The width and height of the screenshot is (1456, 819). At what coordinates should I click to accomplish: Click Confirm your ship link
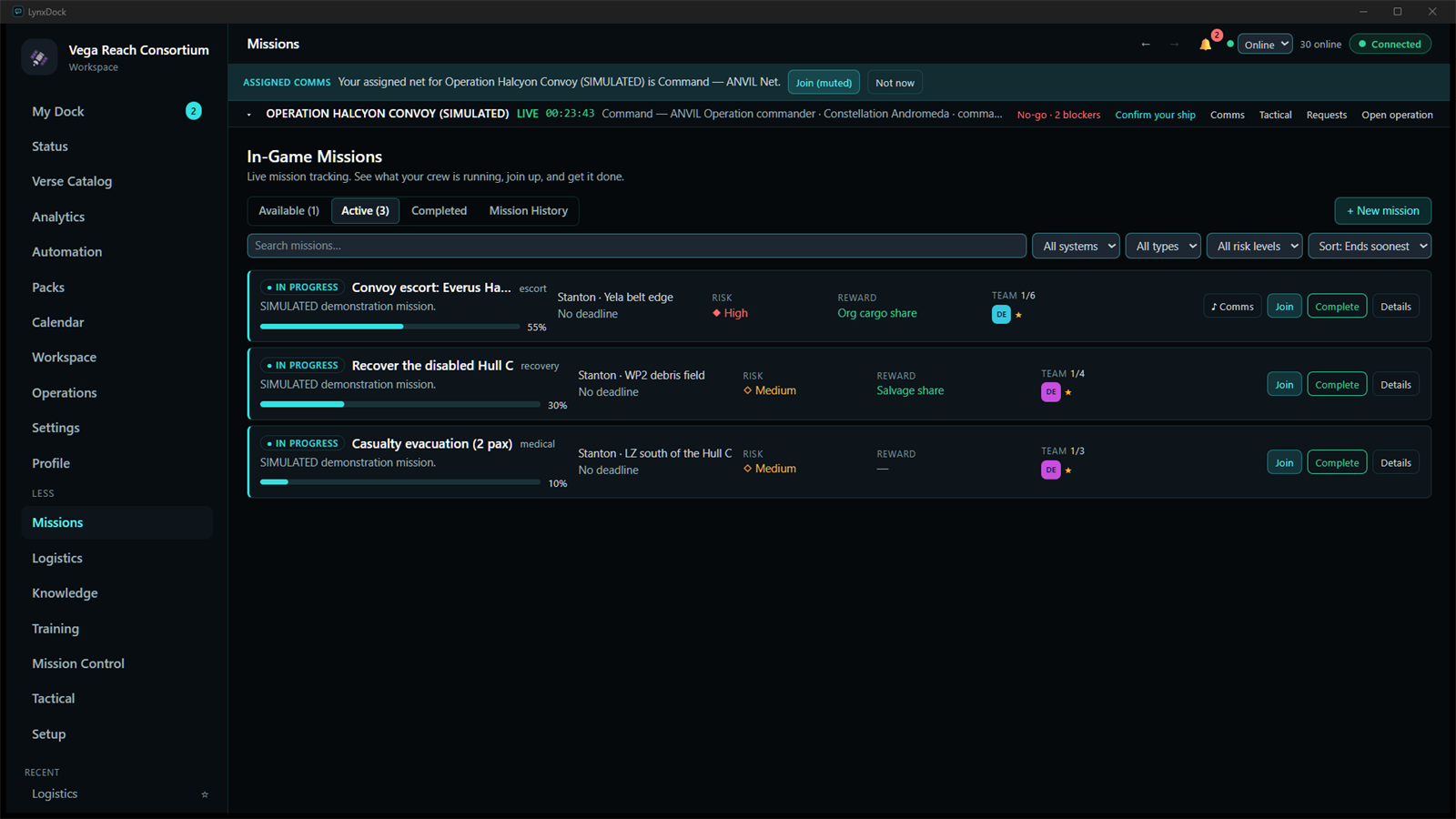tap(1155, 115)
